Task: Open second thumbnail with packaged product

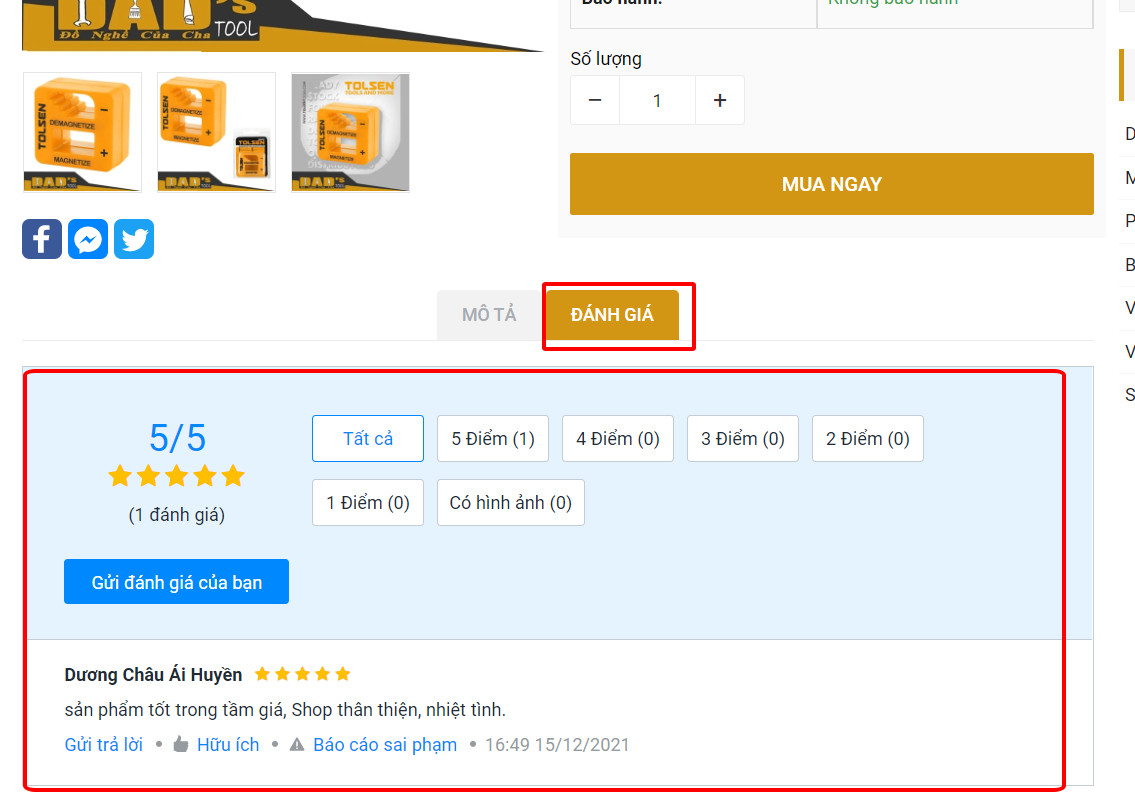Action: point(216,132)
